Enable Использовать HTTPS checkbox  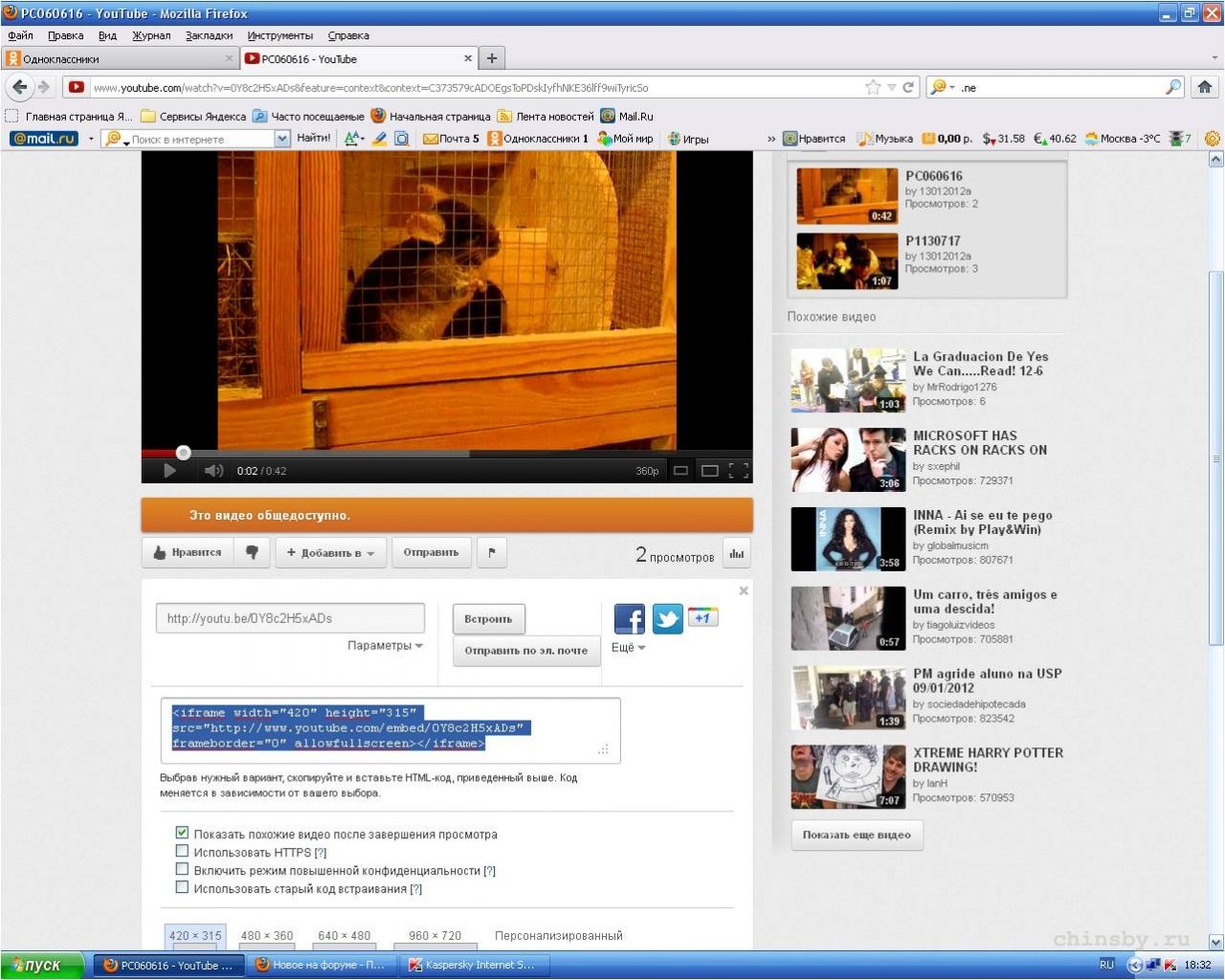click(182, 851)
